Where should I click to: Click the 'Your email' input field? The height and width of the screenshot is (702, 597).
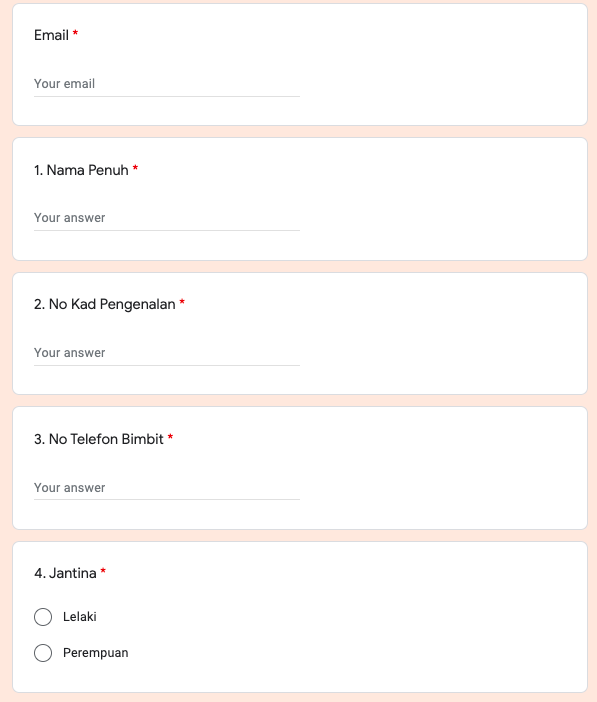pyautogui.click(x=167, y=84)
